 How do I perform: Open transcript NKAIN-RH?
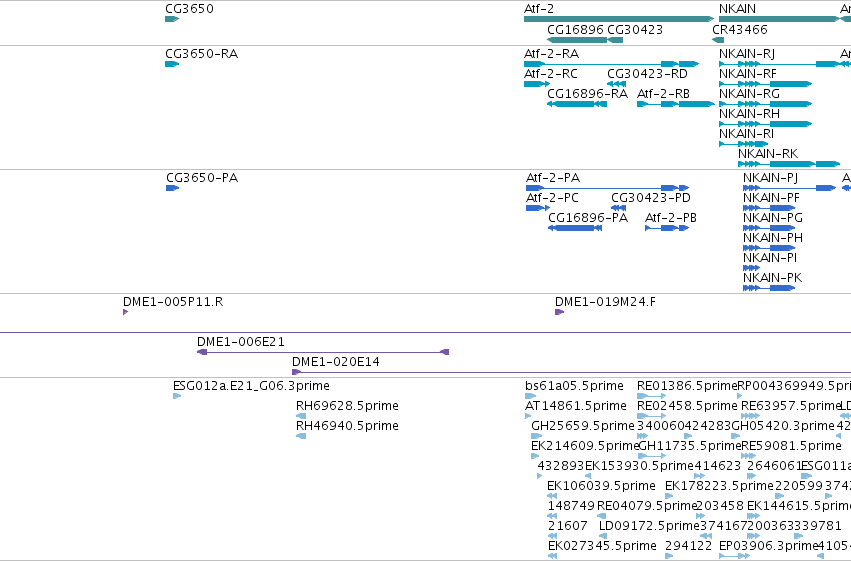pos(750,114)
